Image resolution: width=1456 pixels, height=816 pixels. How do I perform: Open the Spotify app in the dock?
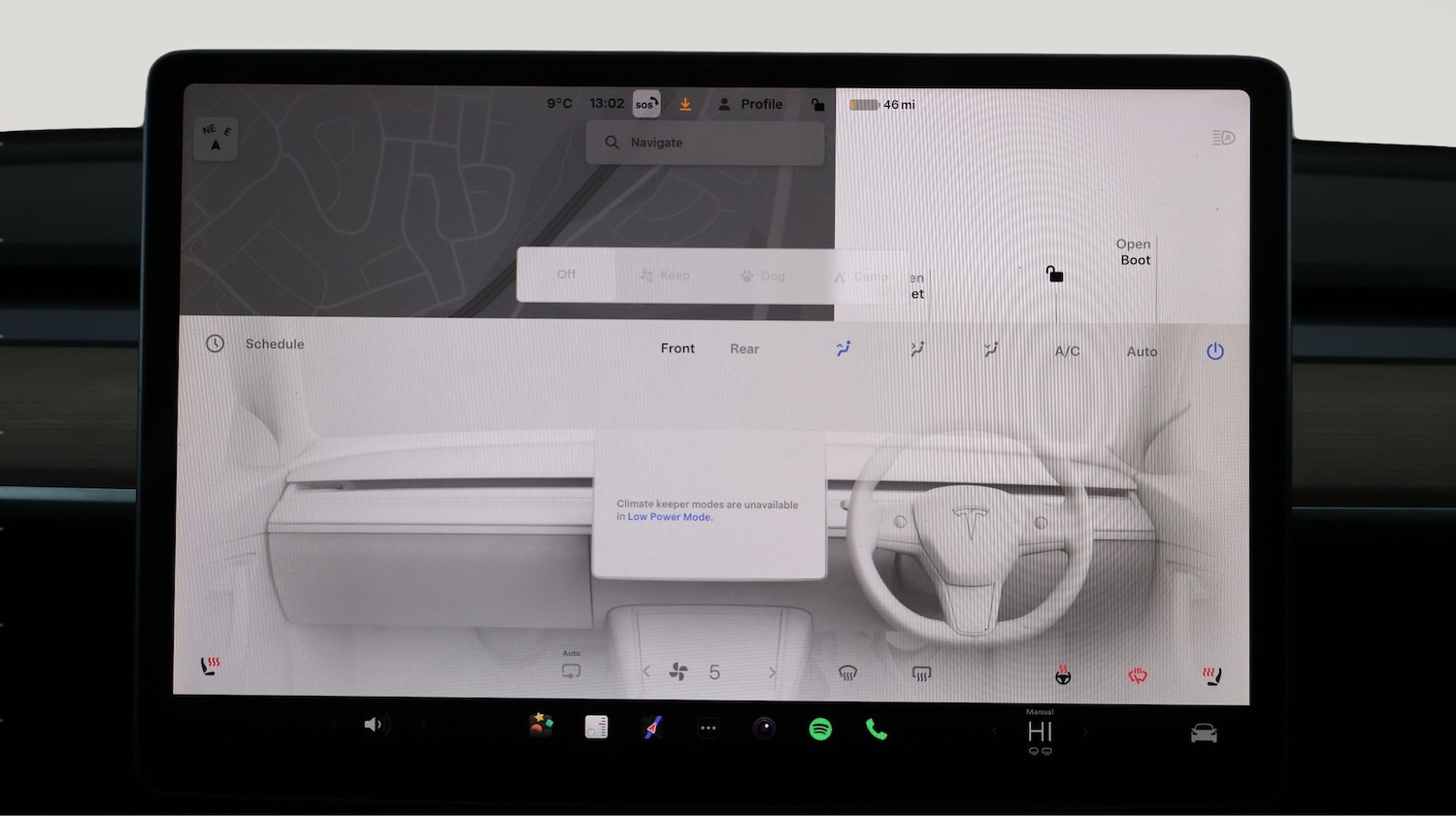(x=820, y=727)
